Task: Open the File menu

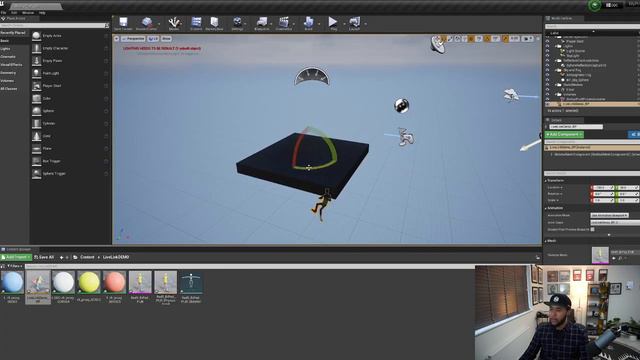Action: point(4,13)
